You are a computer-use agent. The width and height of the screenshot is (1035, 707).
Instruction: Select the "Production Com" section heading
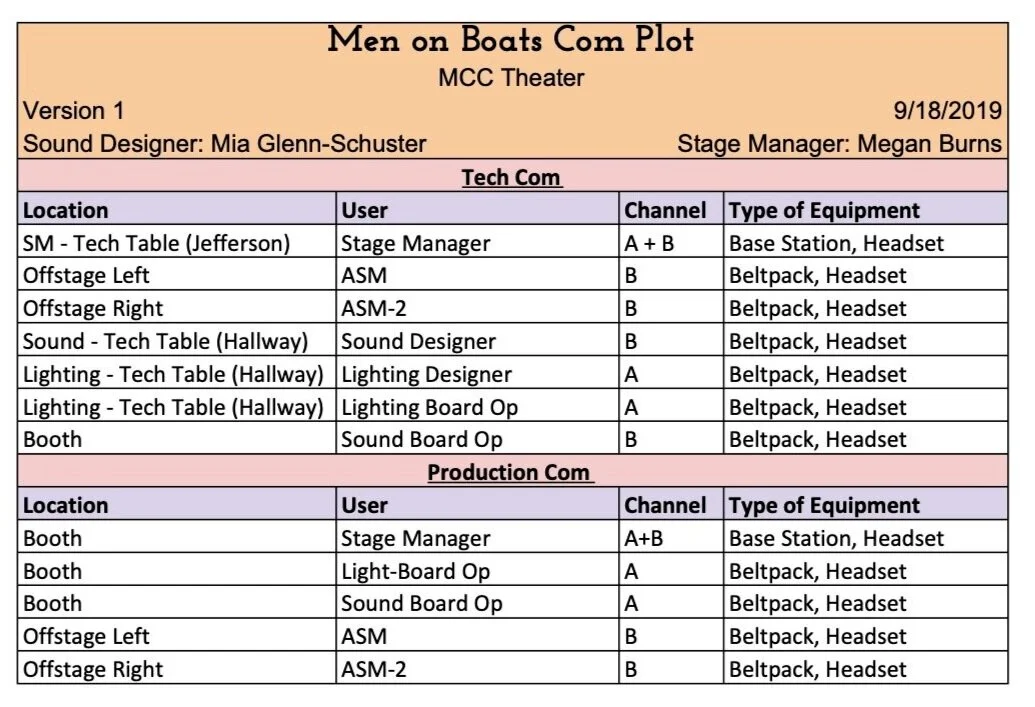pyautogui.click(x=509, y=472)
